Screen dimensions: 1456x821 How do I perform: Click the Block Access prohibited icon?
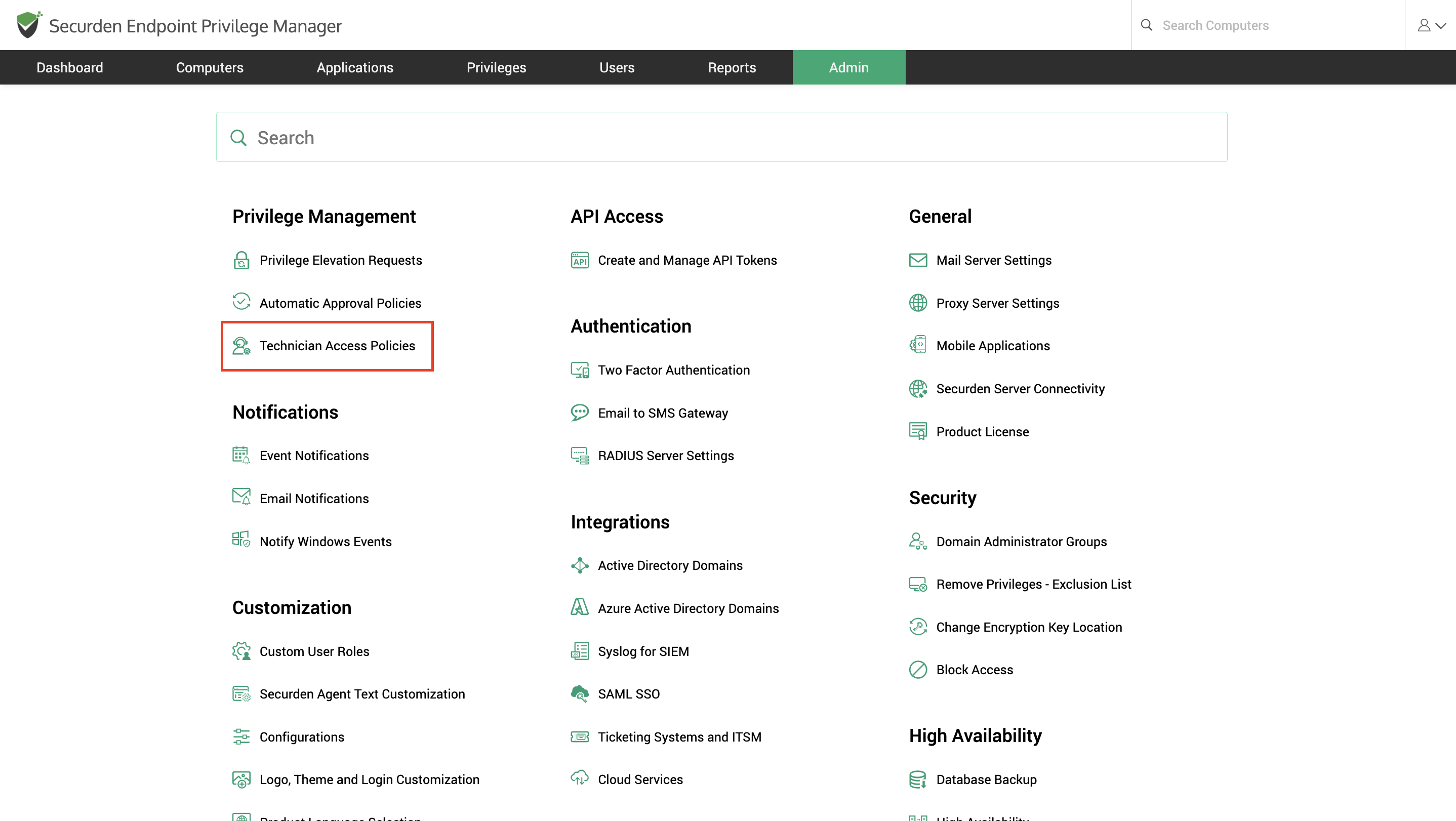tap(918, 670)
